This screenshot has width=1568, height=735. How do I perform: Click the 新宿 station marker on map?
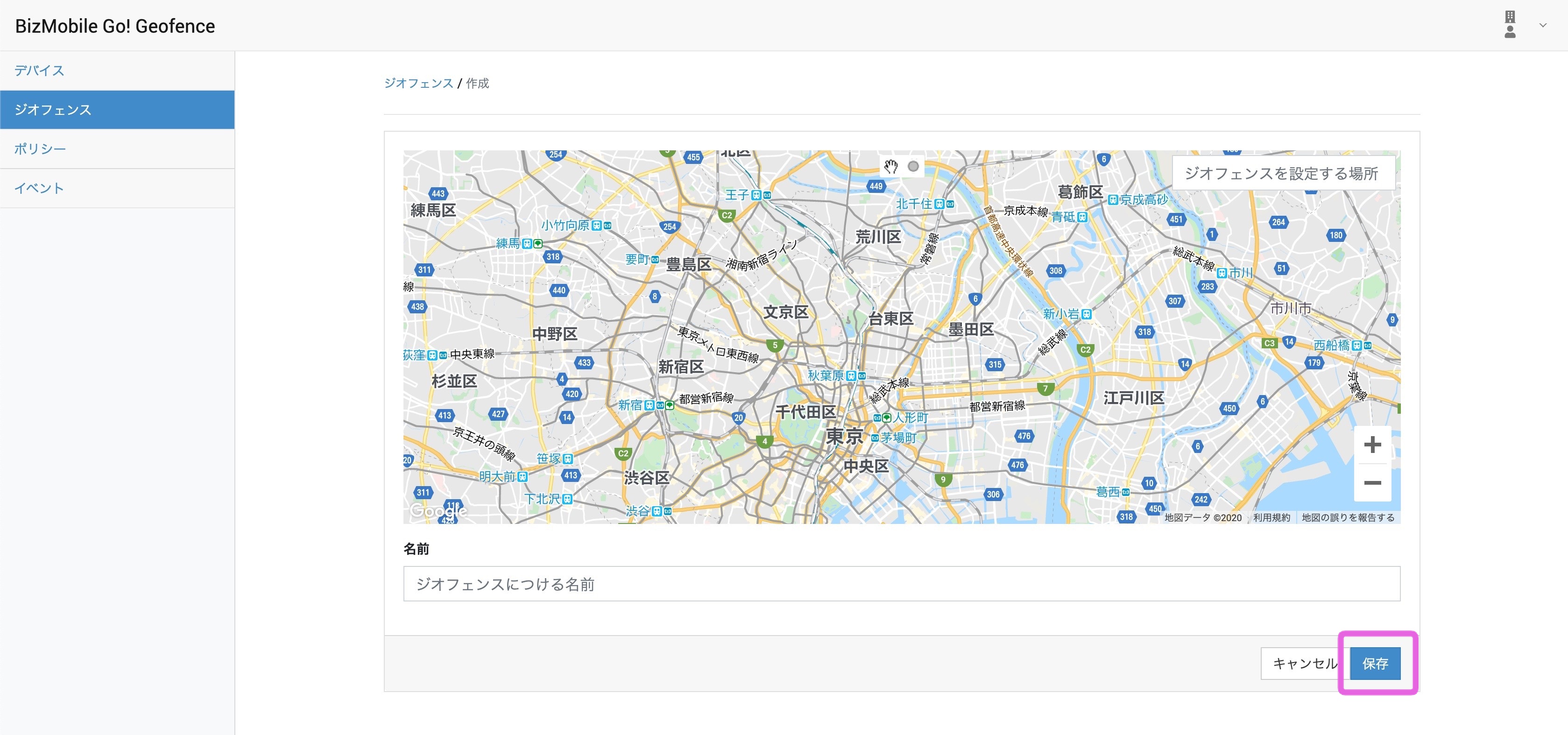pos(650,405)
